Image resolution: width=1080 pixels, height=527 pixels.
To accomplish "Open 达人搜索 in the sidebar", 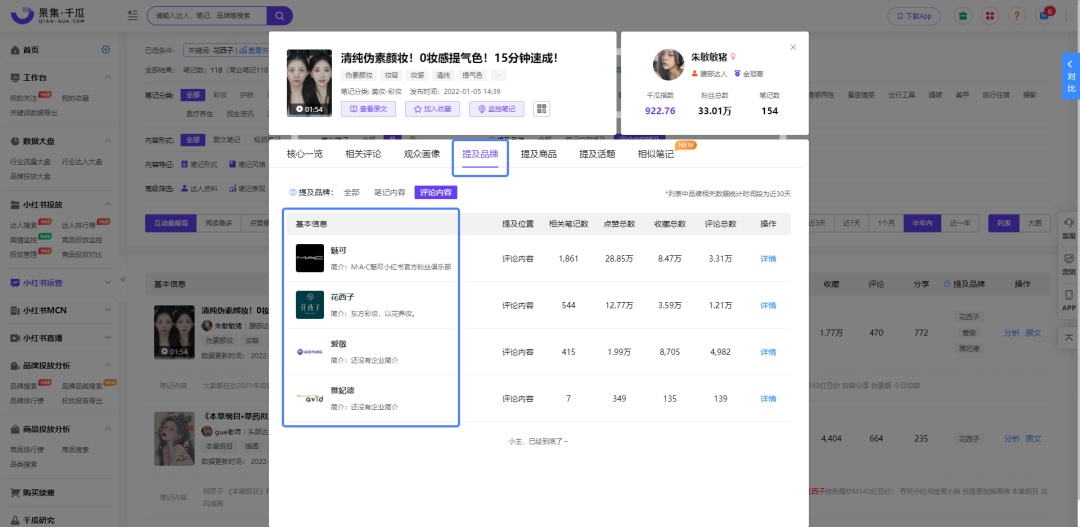I will coord(24,225).
